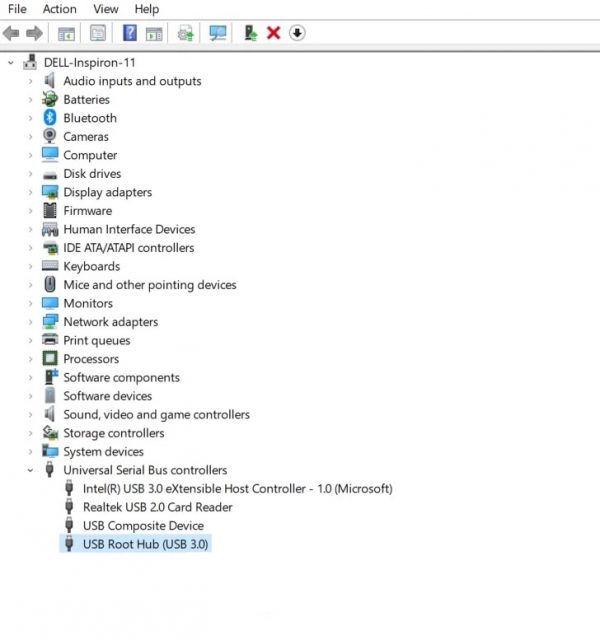600x640 pixels.
Task: Click the red X Uninstall device icon
Action: tap(273, 33)
